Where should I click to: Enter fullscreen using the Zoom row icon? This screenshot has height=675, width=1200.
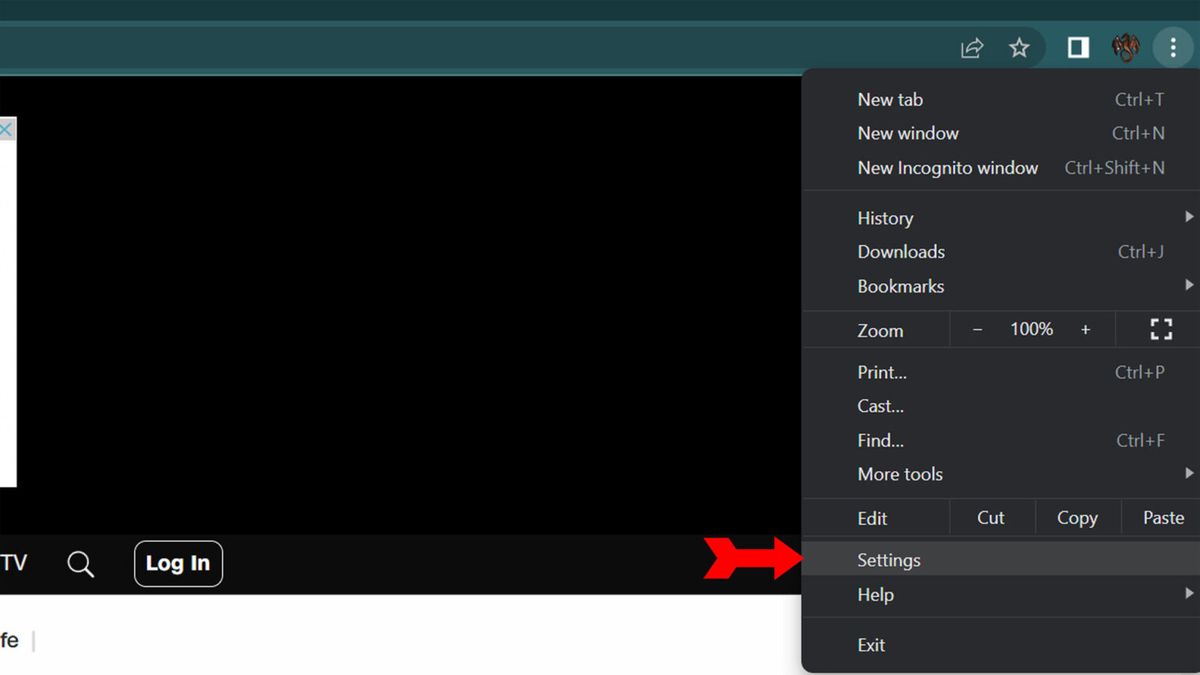pyautogui.click(x=1161, y=329)
